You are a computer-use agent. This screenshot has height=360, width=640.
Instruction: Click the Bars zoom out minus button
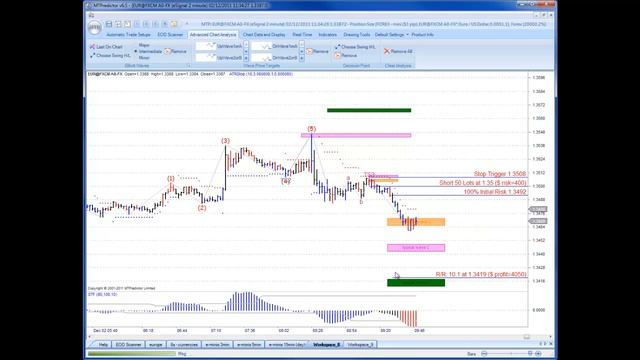coord(484,353)
